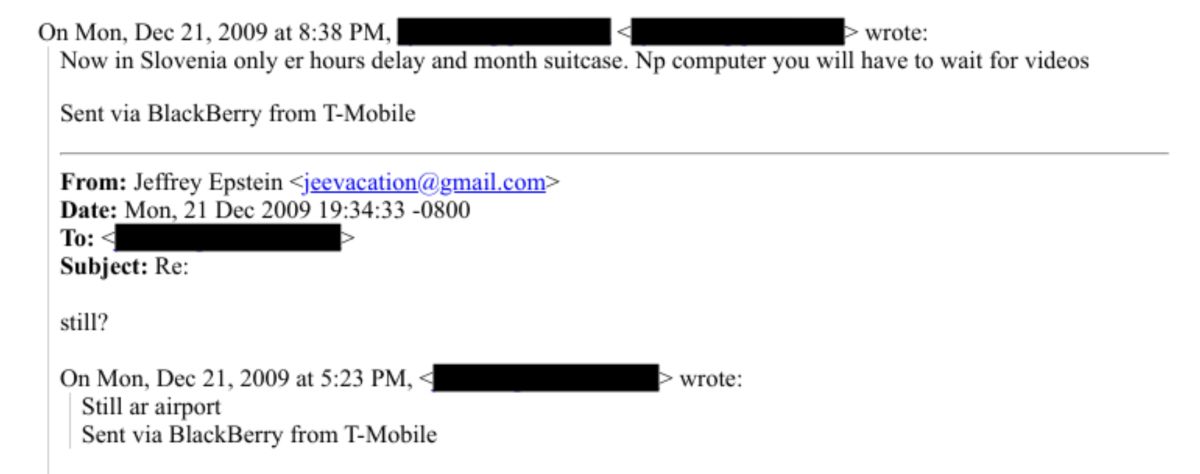Click the BlackBerry signature above the divider line

click(238, 113)
